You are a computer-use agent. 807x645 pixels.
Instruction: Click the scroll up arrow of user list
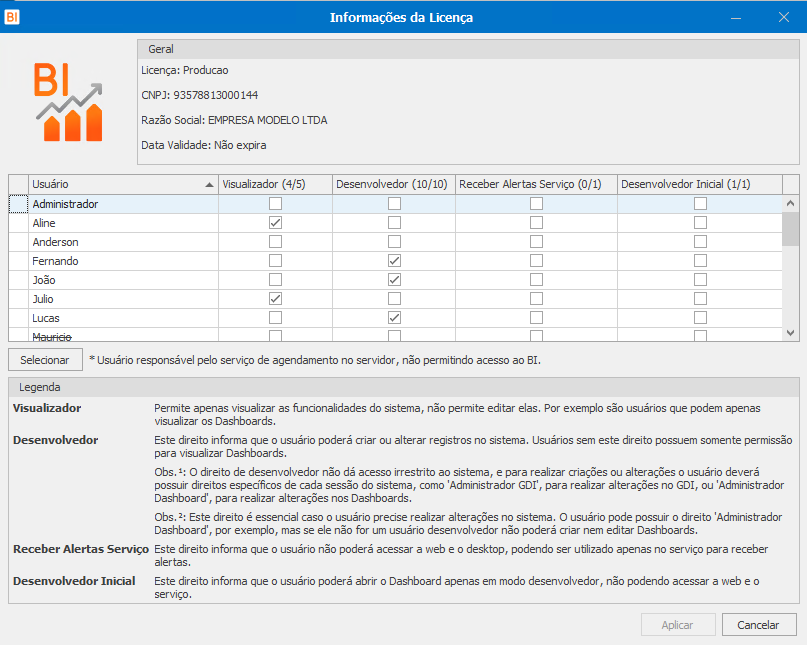click(x=791, y=203)
